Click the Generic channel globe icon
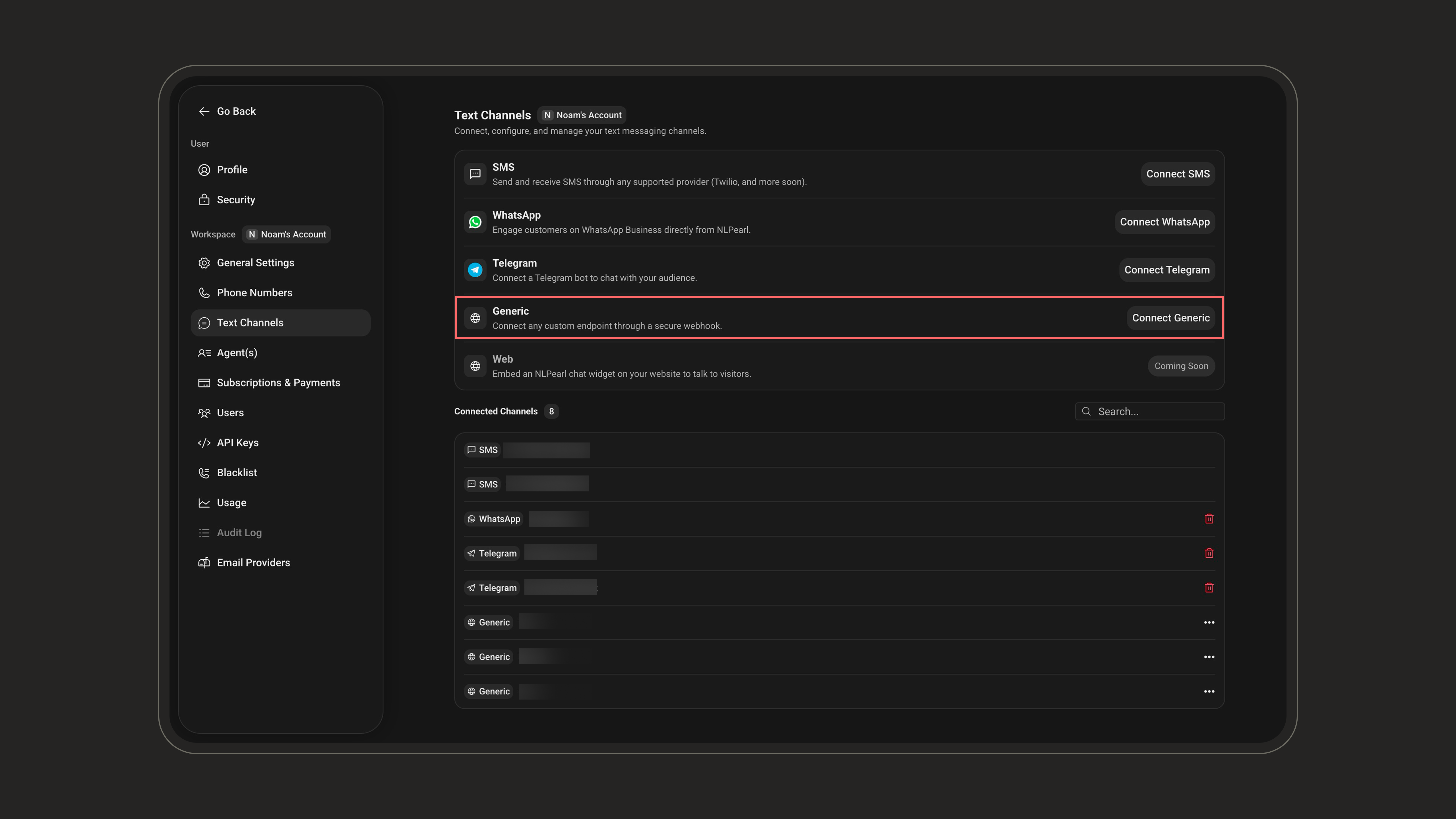 (475, 318)
